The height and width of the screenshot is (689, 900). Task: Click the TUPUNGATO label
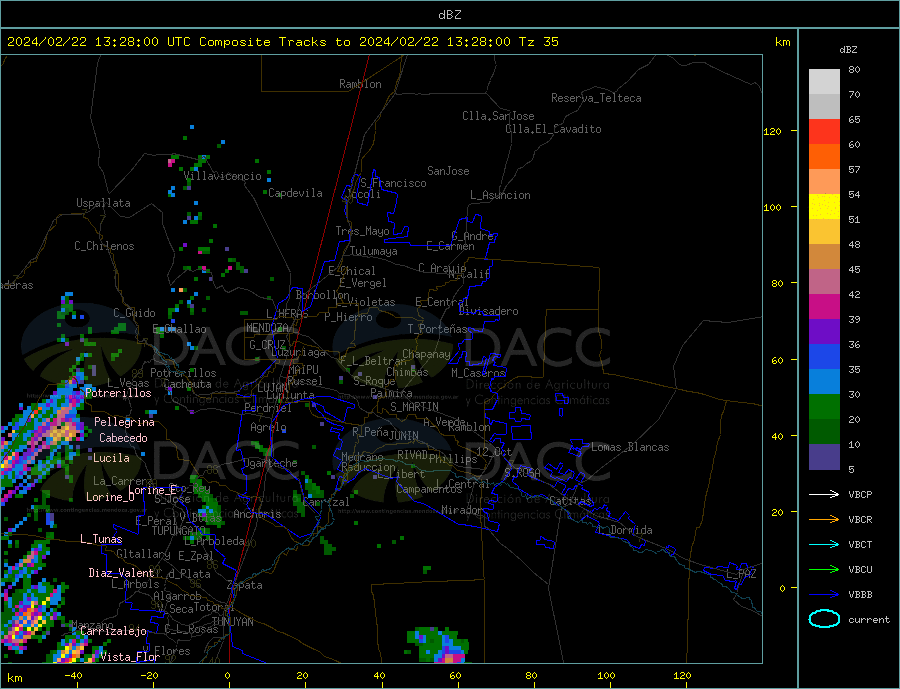point(179,531)
